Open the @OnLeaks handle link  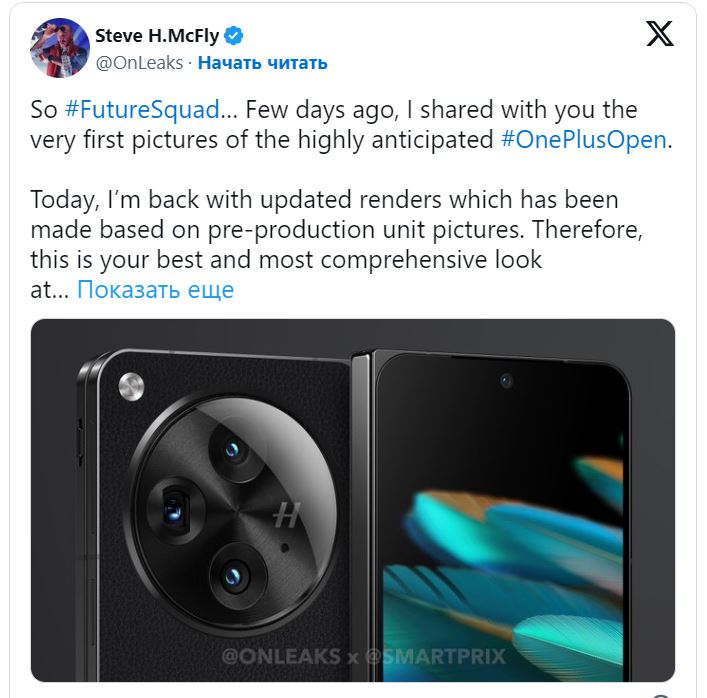[x=139, y=63]
